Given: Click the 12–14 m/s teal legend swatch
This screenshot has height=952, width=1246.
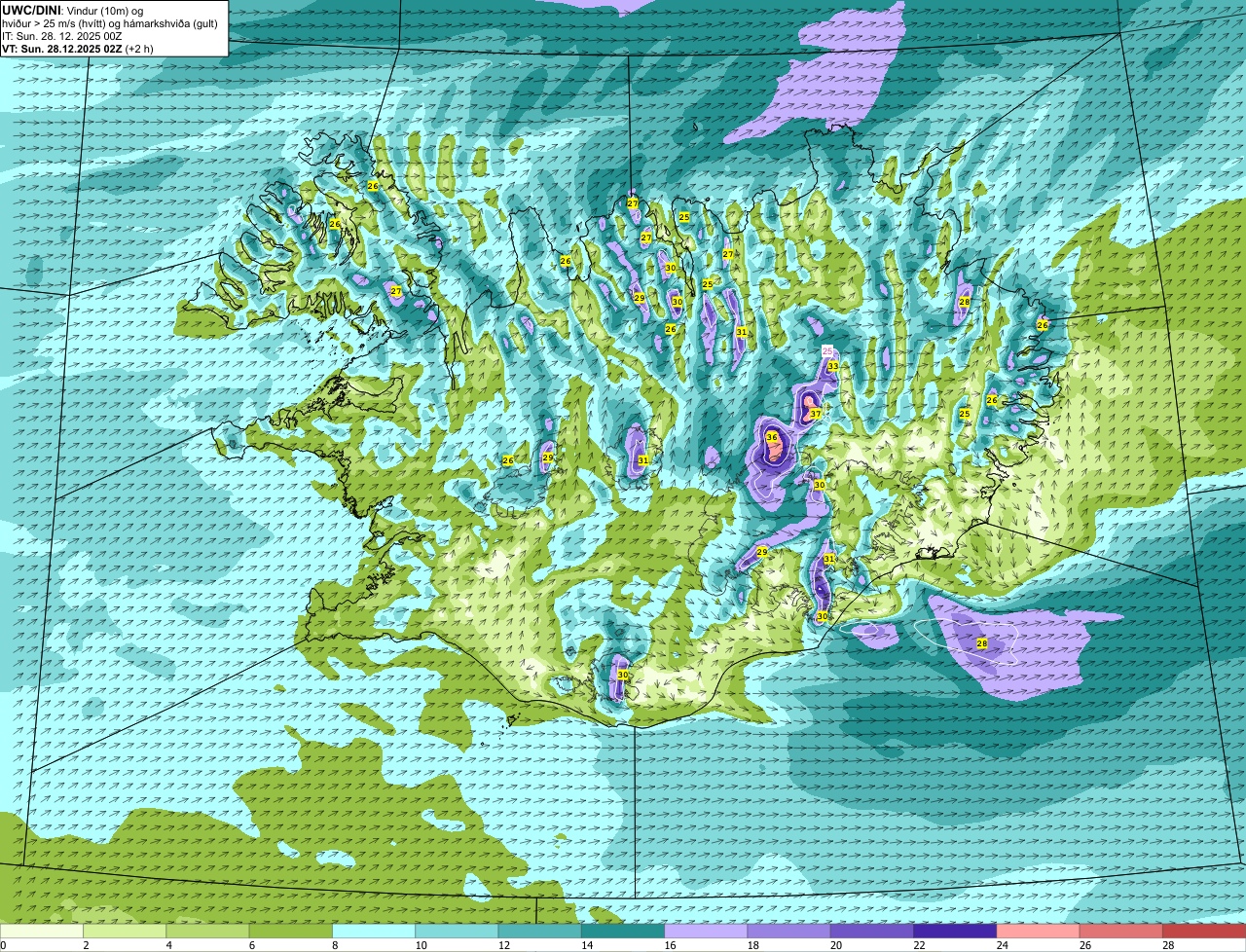Looking at the screenshot, I should [x=540, y=932].
